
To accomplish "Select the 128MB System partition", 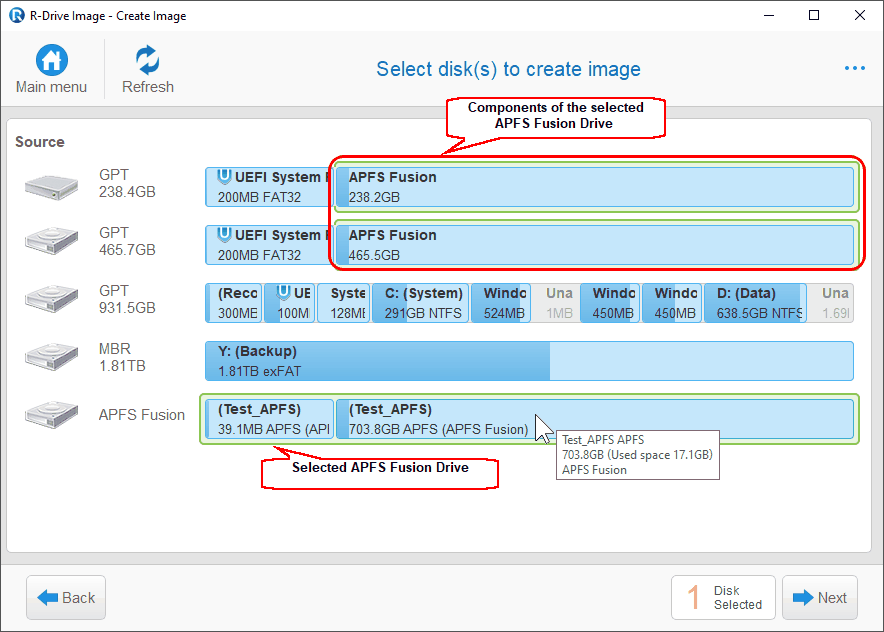I will pos(343,303).
